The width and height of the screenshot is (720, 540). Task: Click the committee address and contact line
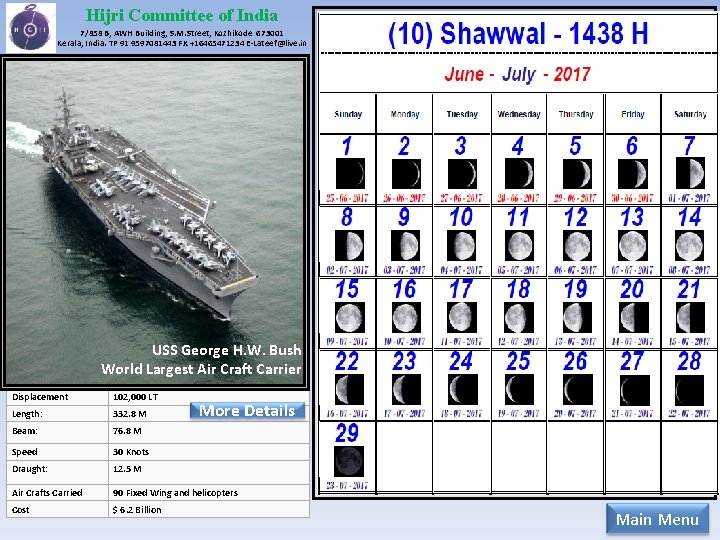(x=182, y=38)
